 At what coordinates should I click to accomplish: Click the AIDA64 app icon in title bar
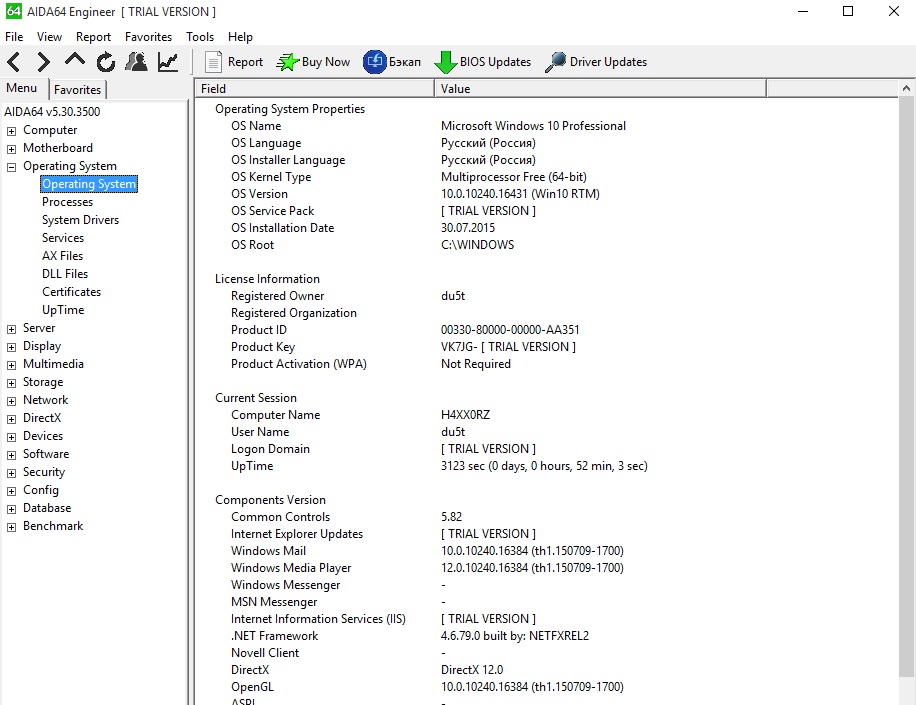(13, 11)
